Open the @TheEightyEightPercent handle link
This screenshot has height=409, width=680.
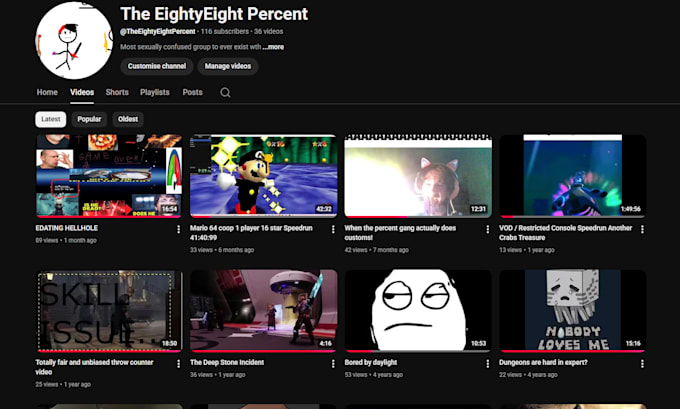tap(158, 31)
